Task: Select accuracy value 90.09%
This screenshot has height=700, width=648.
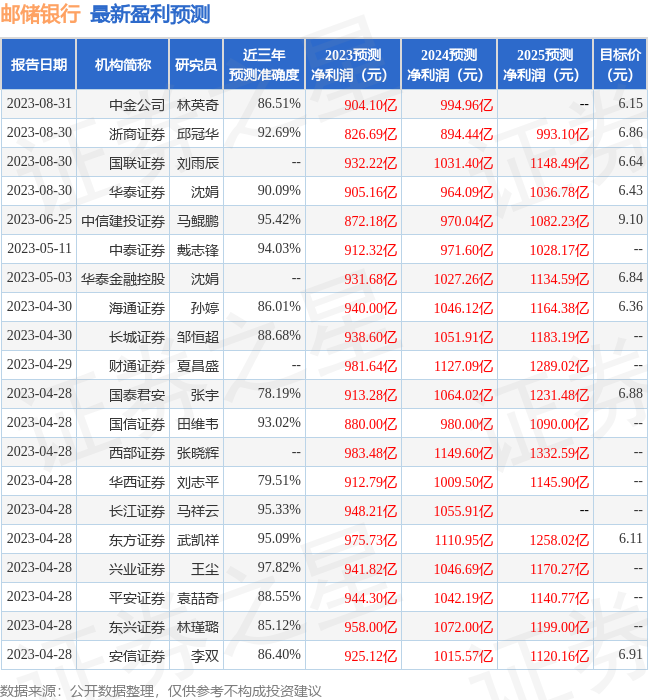Action: [279, 191]
